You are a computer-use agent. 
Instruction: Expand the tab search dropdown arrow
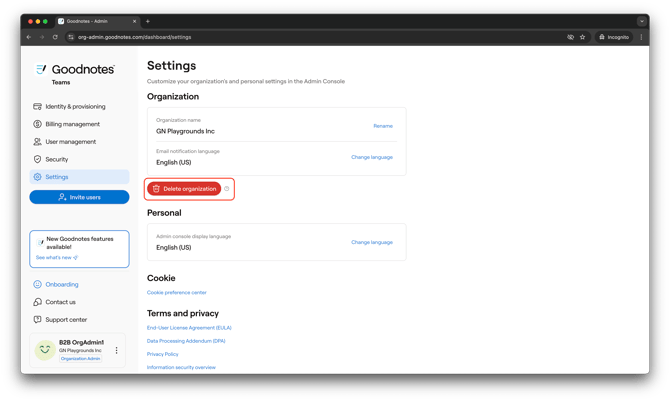click(x=642, y=21)
